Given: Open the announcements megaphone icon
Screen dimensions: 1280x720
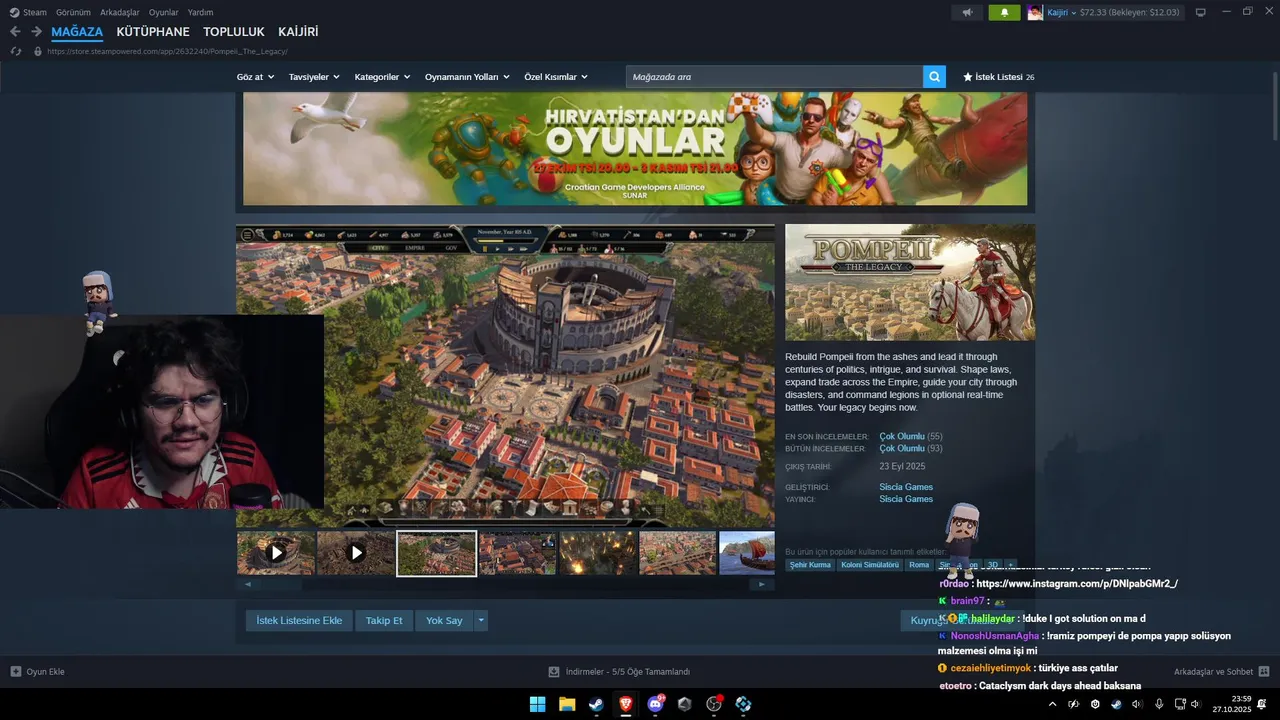Looking at the screenshot, I should (966, 12).
